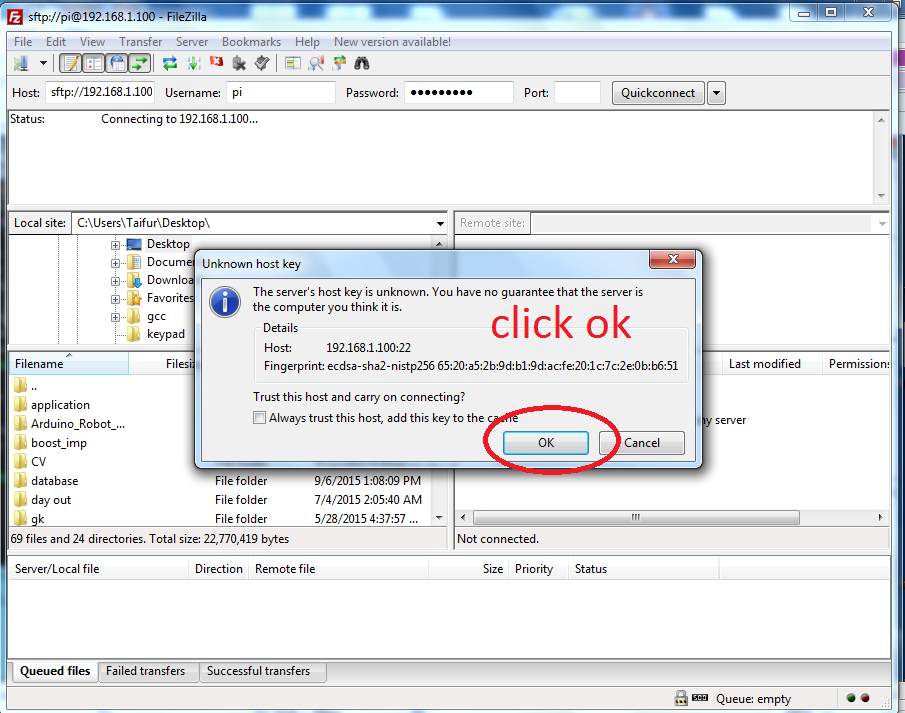The width and height of the screenshot is (905, 713).
Task: Expand the Documents tree node
Action: pos(115,263)
